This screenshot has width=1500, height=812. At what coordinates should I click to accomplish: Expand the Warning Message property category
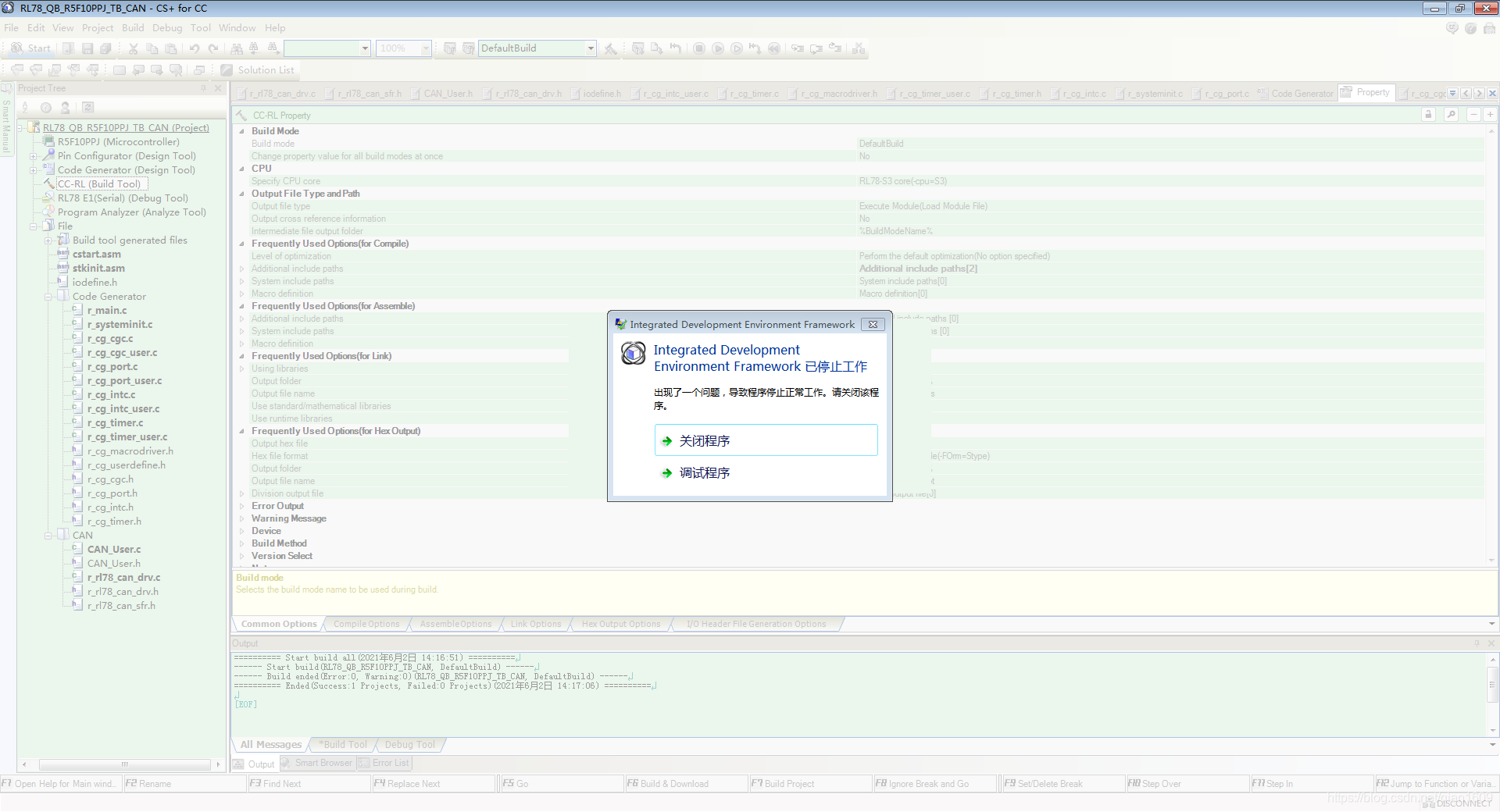[241, 518]
